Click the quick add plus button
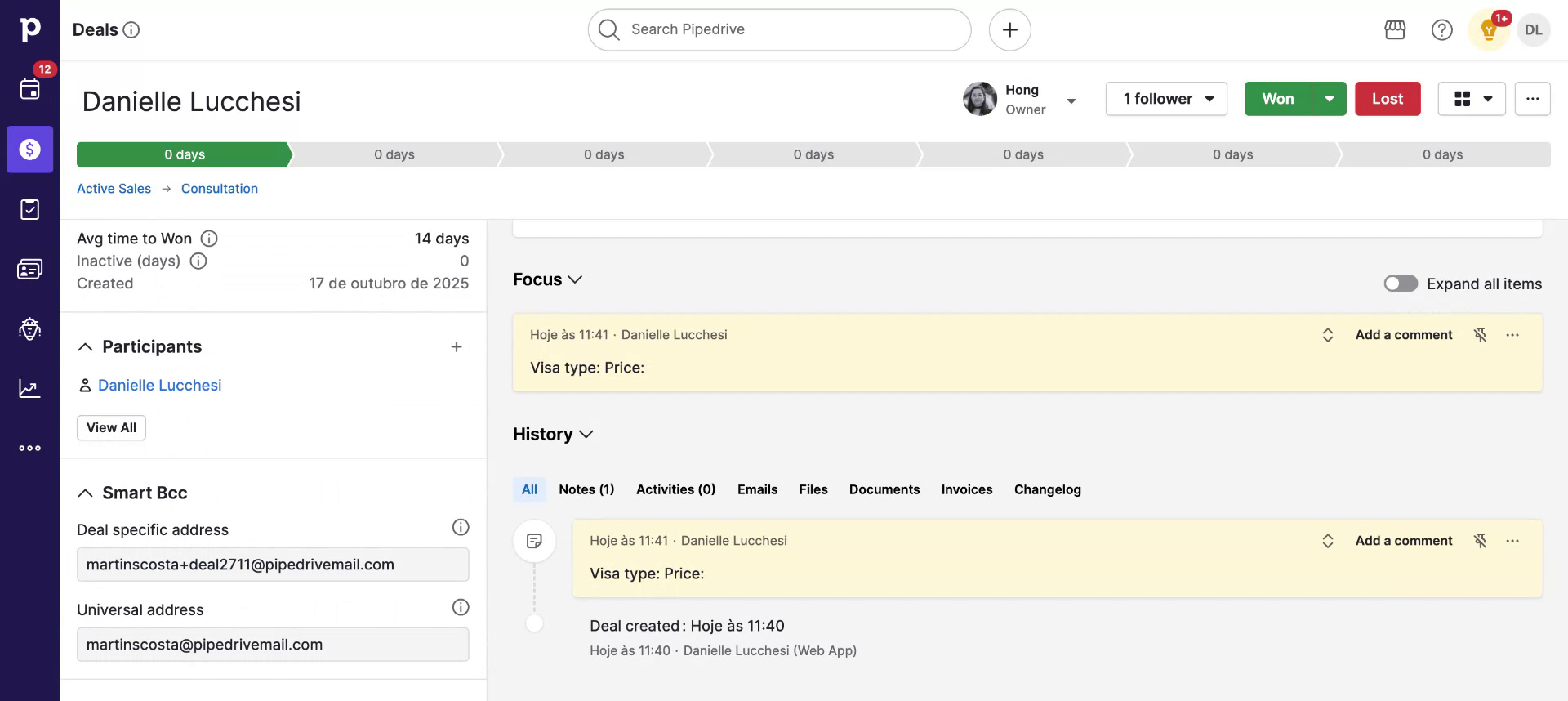 pos(1009,30)
